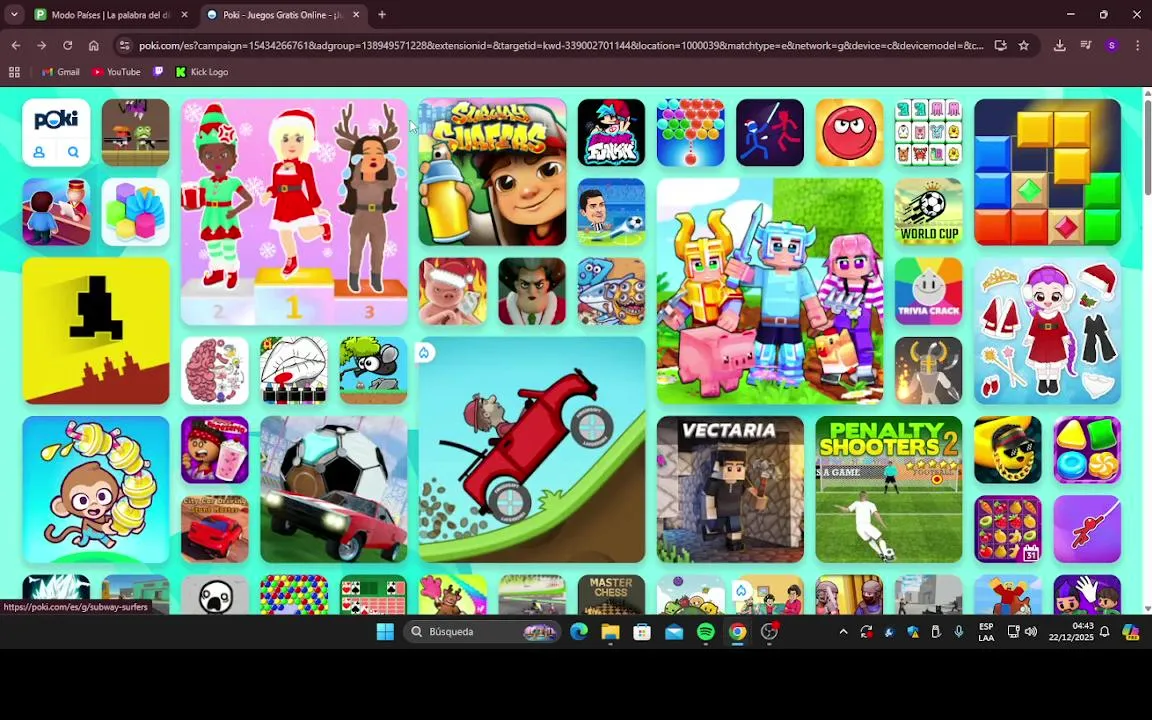Open the browser downloads icon
The height and width of the screenshot is (720, 1152).
[x=1059, y=46]
